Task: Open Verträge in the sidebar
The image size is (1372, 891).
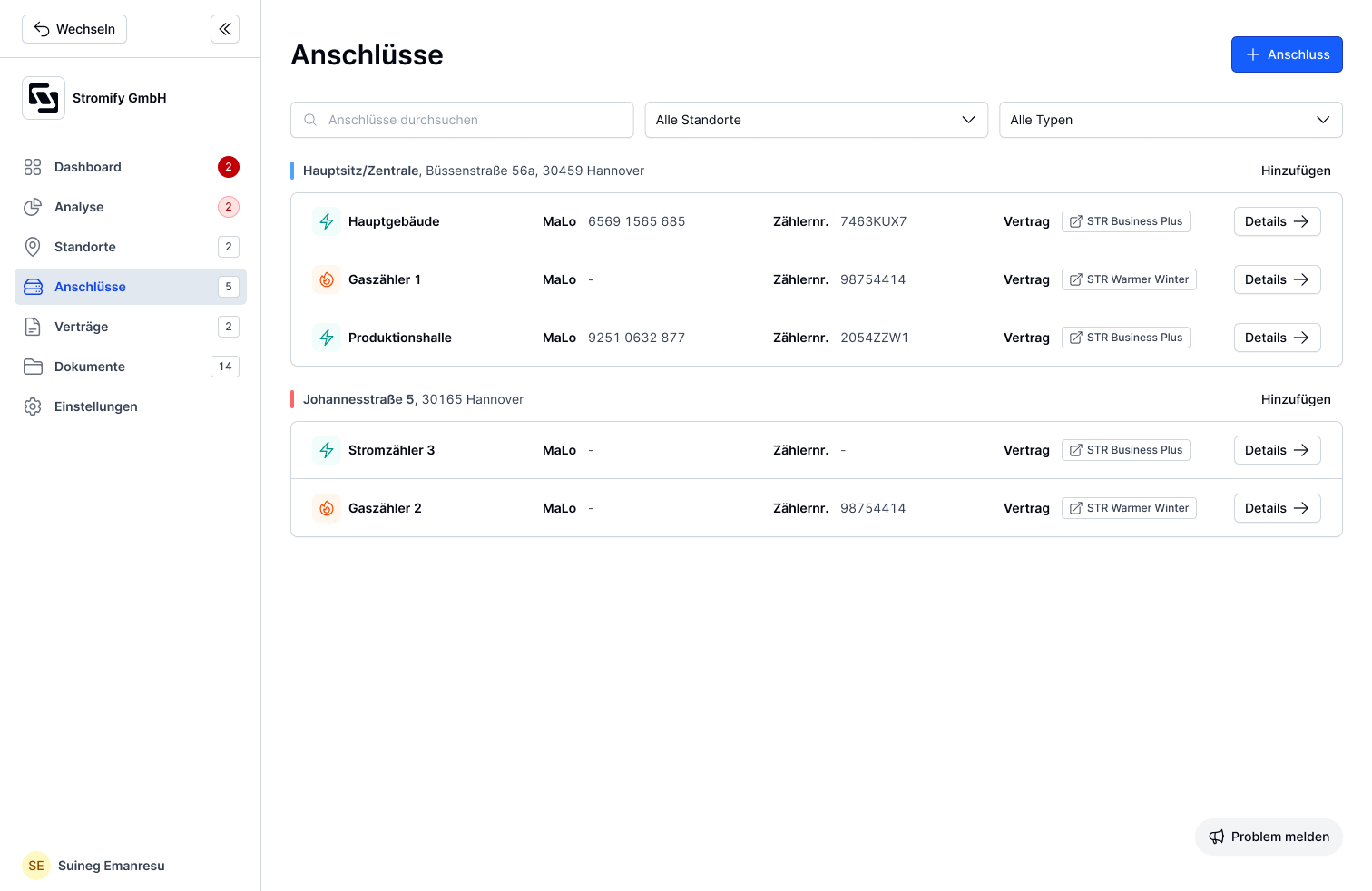Action: [131, 327]
